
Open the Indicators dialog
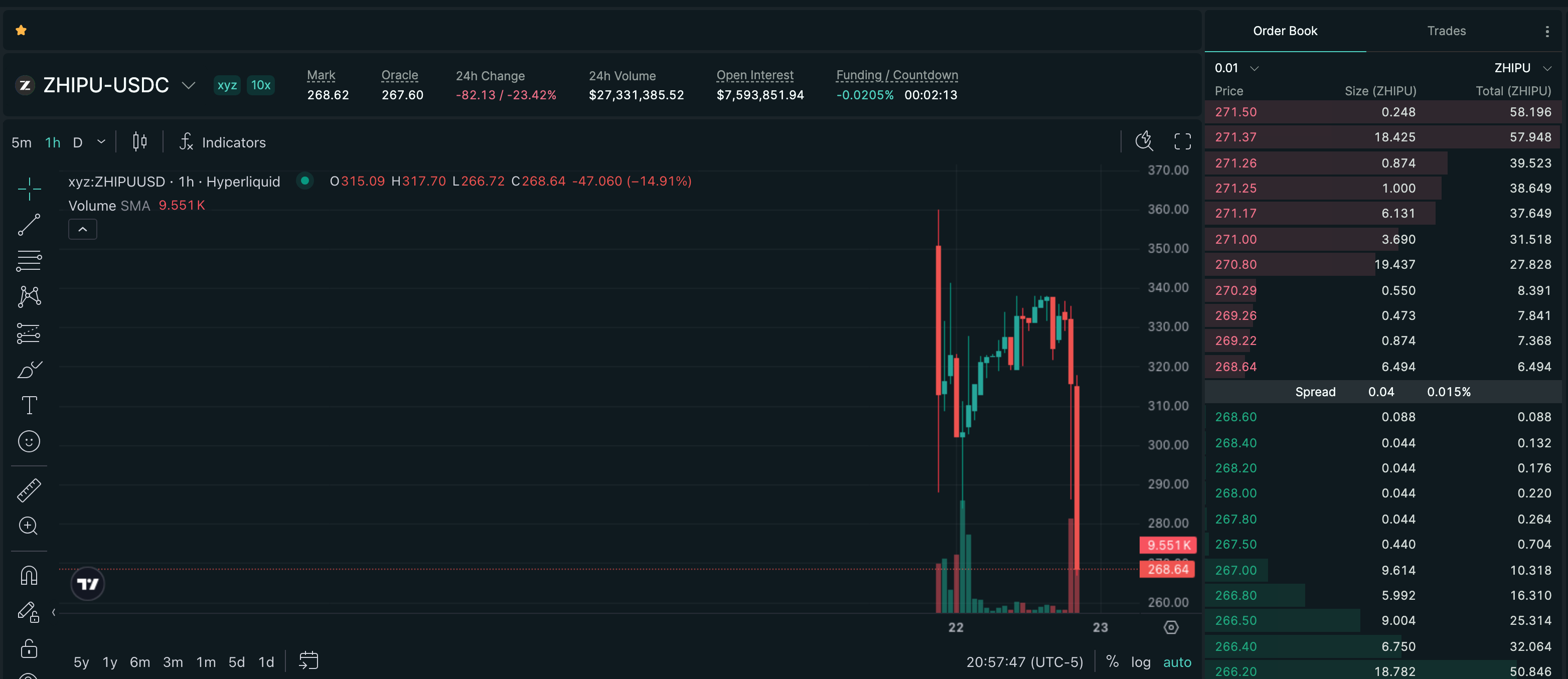coord(223,142)
